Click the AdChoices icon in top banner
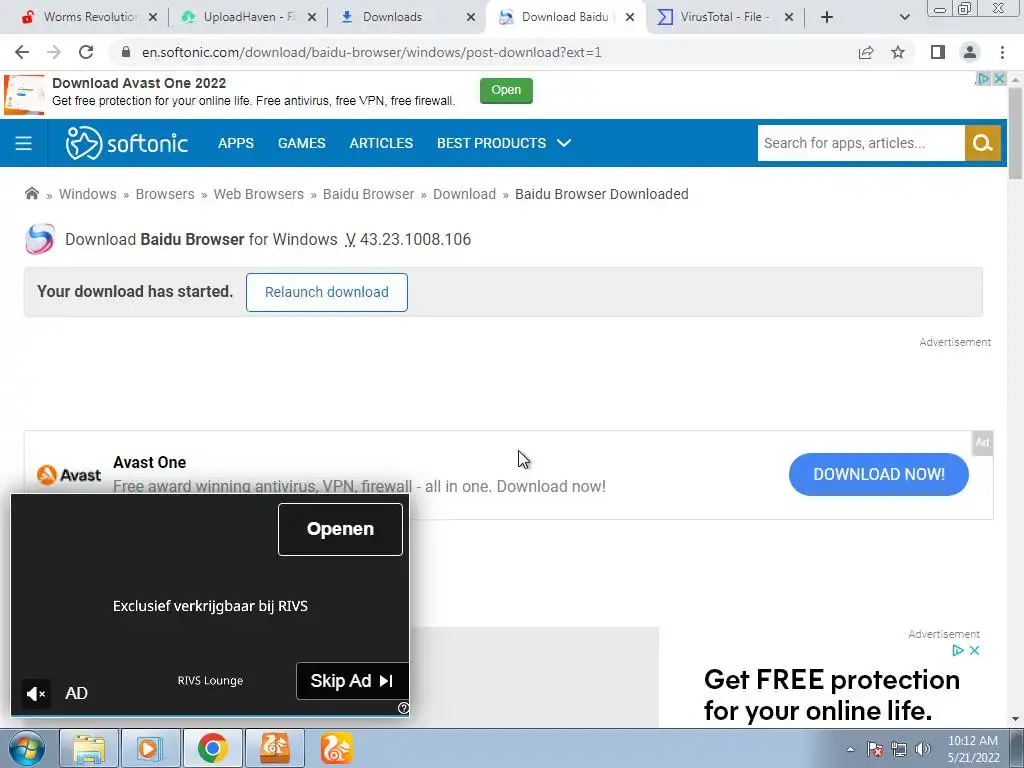 983,79
